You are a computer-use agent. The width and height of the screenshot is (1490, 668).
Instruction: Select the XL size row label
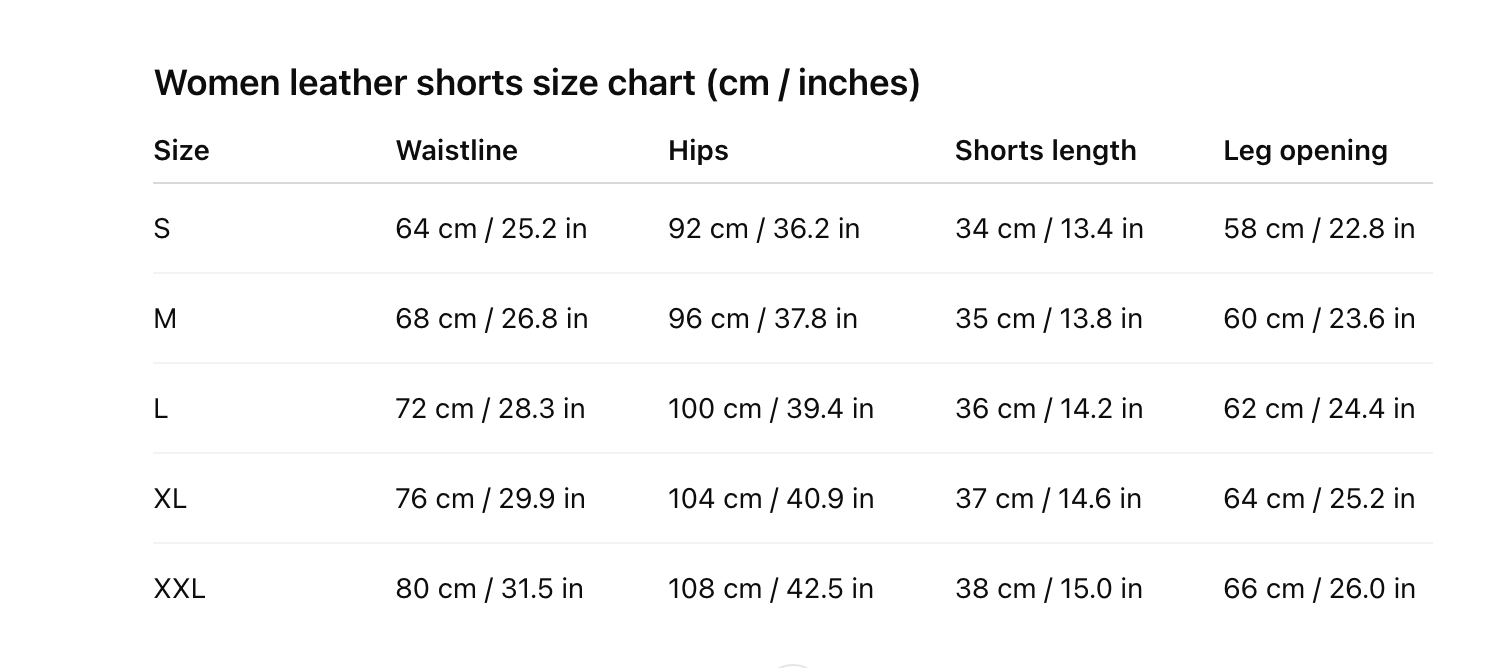click(170, 498)
